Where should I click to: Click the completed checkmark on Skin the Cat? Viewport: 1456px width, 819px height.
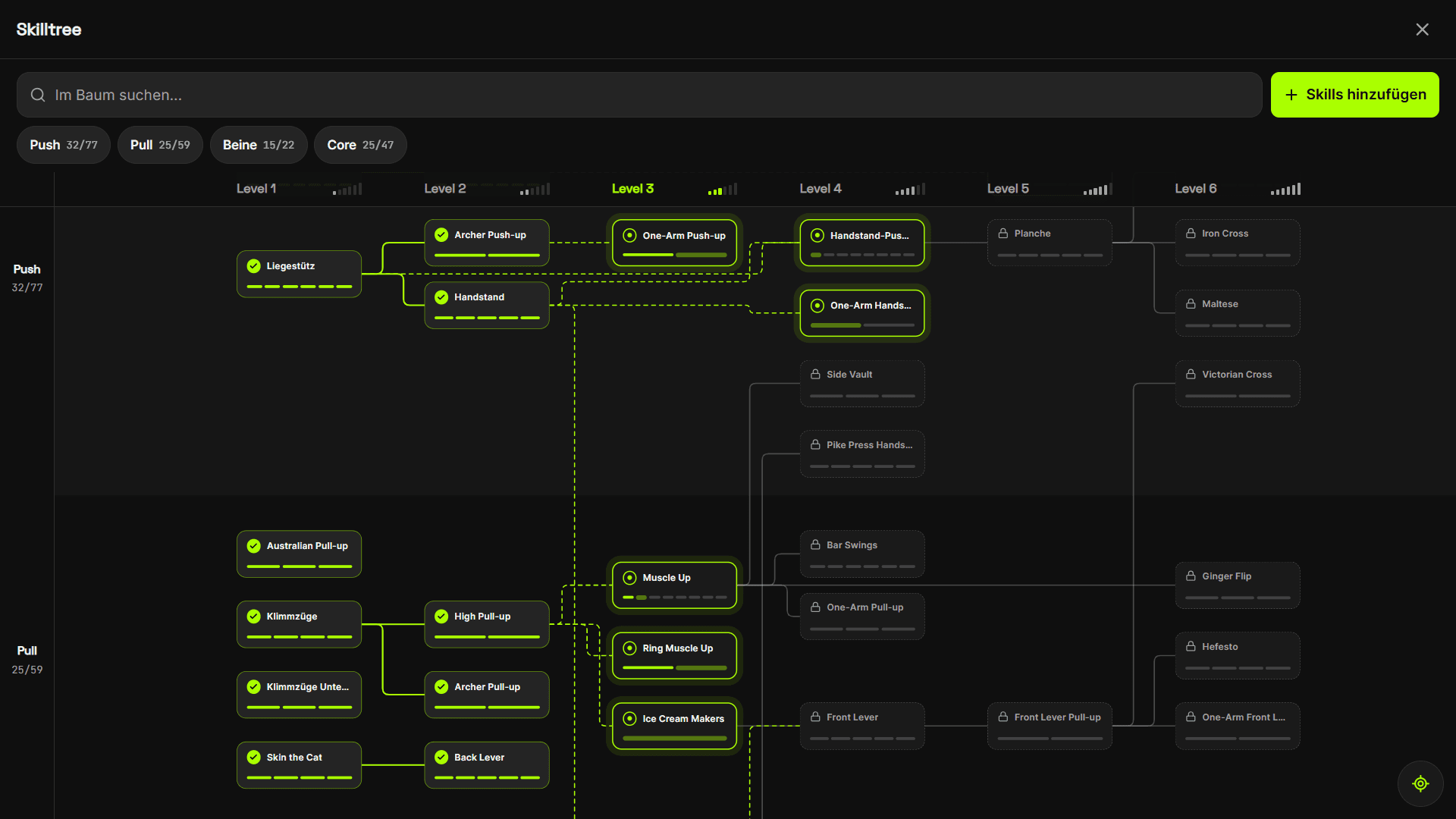[254, 758]
